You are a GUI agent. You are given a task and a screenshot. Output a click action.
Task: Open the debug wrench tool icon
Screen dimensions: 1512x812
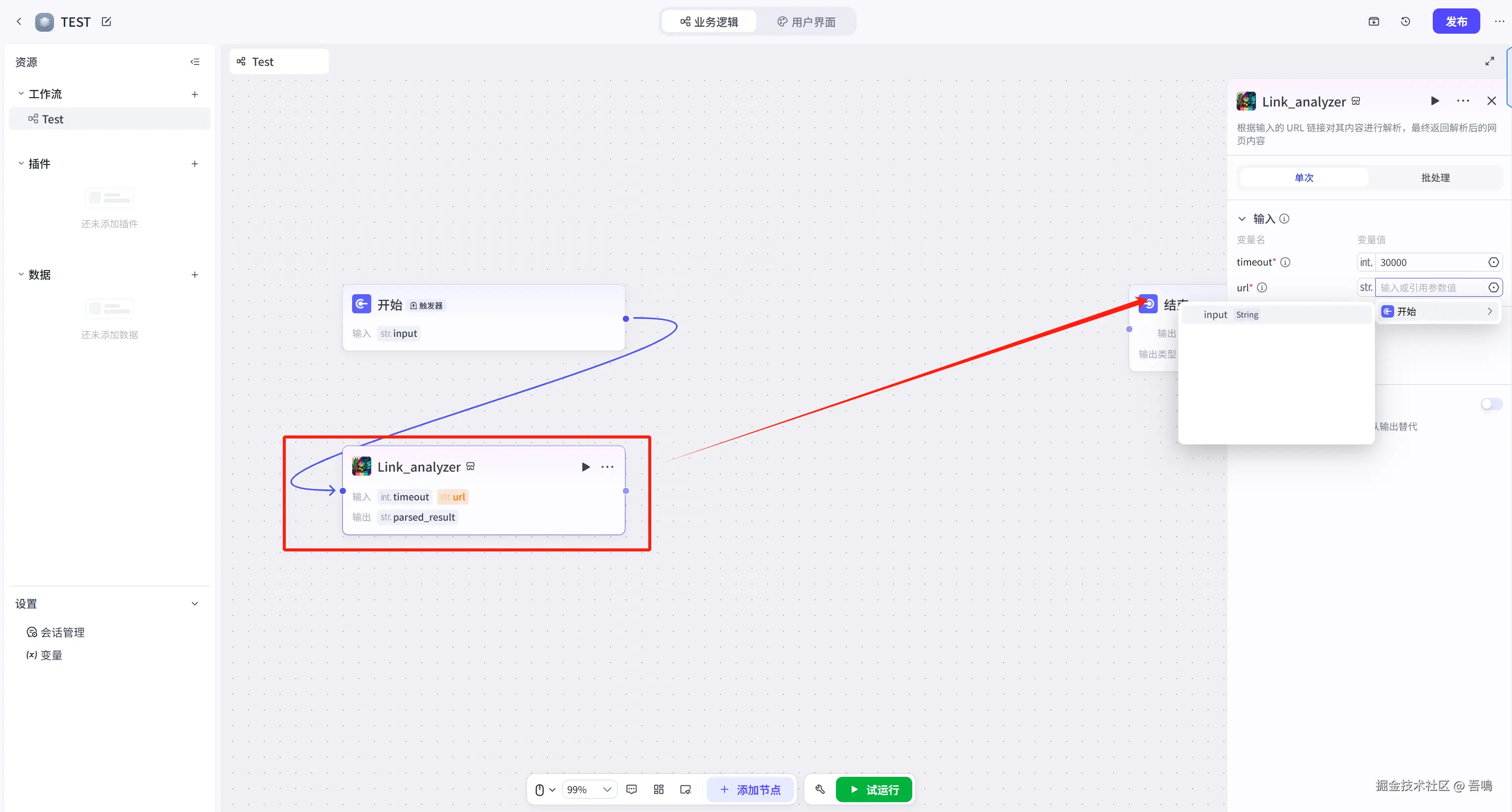[820, 789]
